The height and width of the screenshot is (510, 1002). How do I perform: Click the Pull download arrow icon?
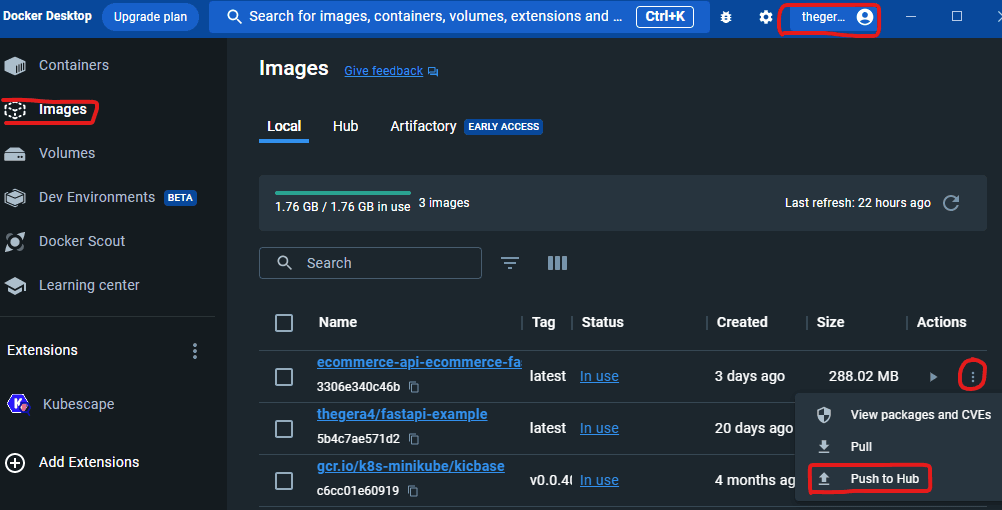[x=824, y=446]
